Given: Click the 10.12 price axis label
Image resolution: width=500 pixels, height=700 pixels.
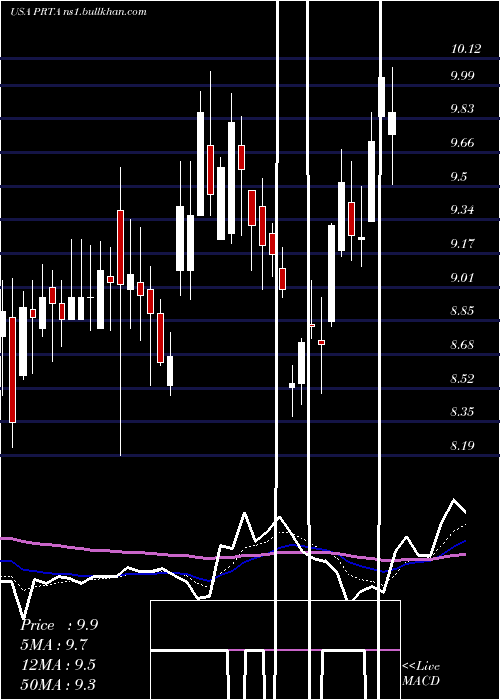Looking at the screenshot, I should tap(466, 49).
